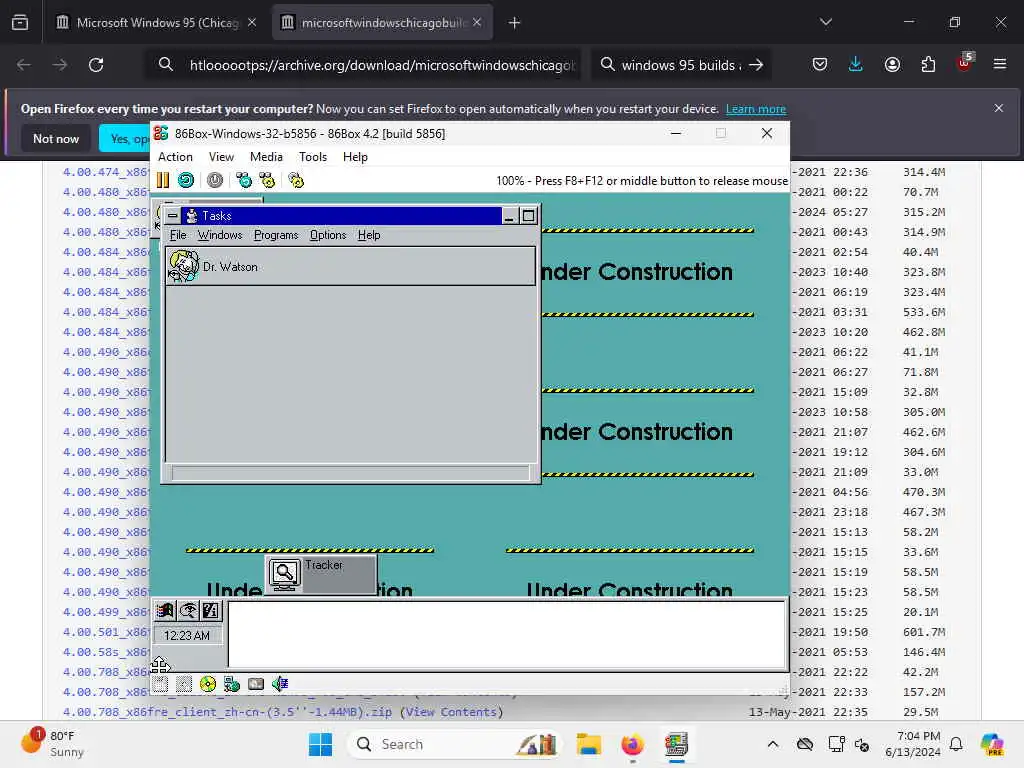
Task: Reload the current browser page
Action: pyautogui.click(x=96, y=65)
